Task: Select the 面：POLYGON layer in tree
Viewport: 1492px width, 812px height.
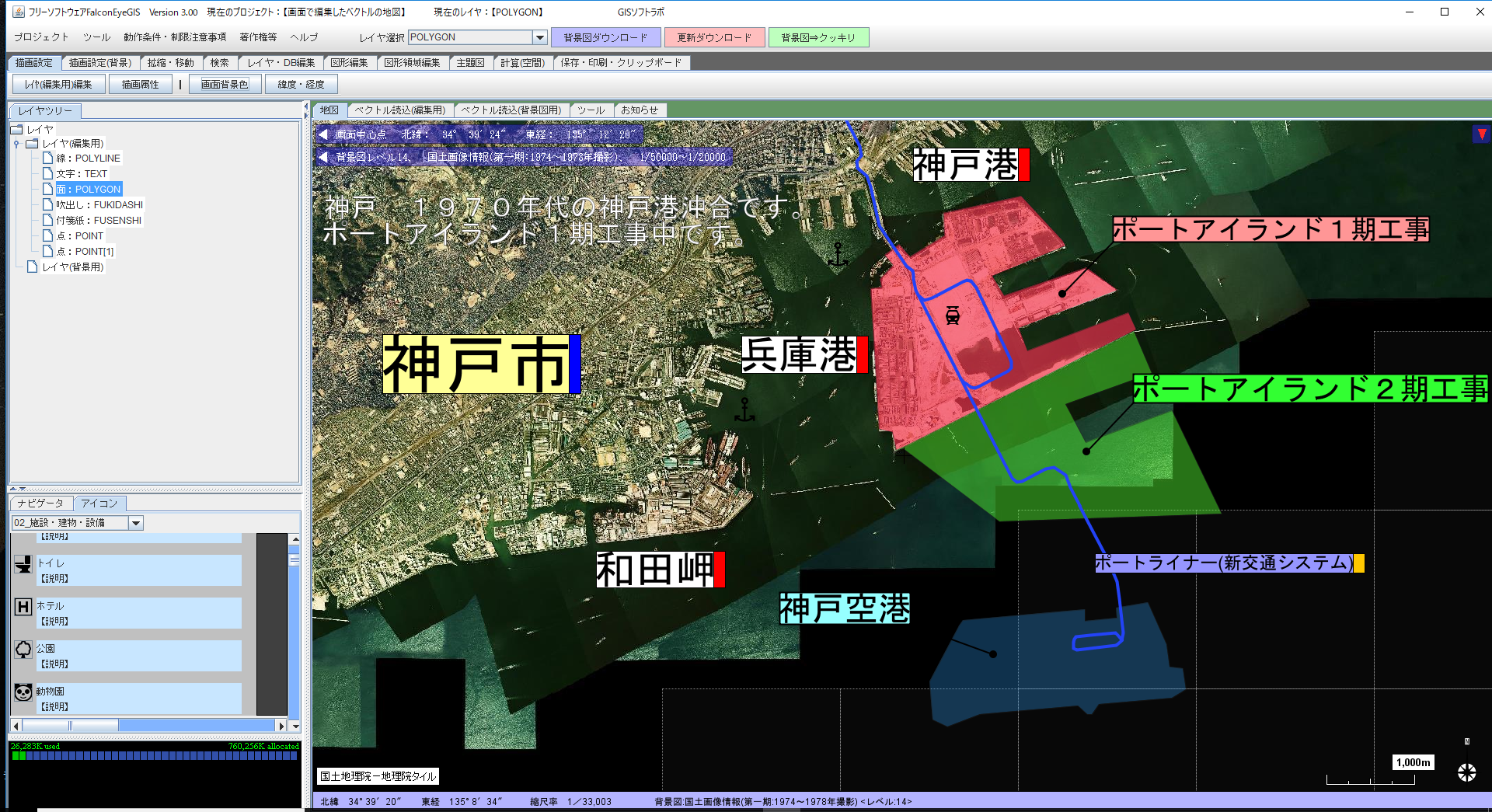Action: click(89, 189)
